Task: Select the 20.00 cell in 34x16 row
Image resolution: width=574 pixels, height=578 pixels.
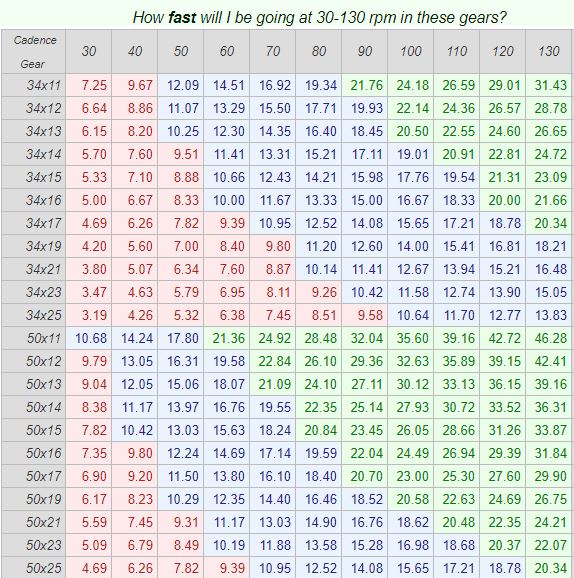Action: coord(503,200)
